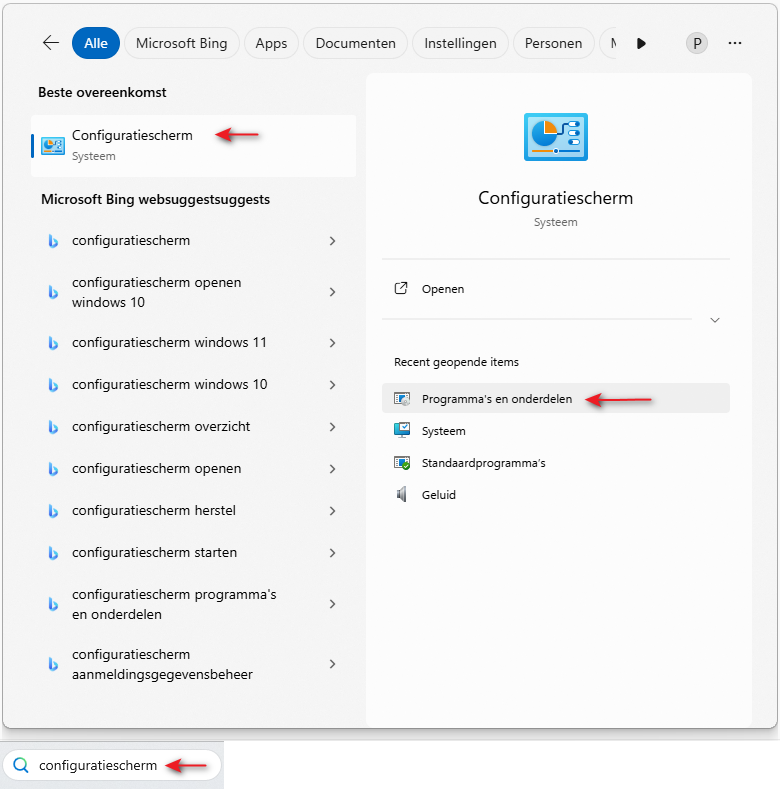Click the taskbar search magnifier icon

(21, 765)
